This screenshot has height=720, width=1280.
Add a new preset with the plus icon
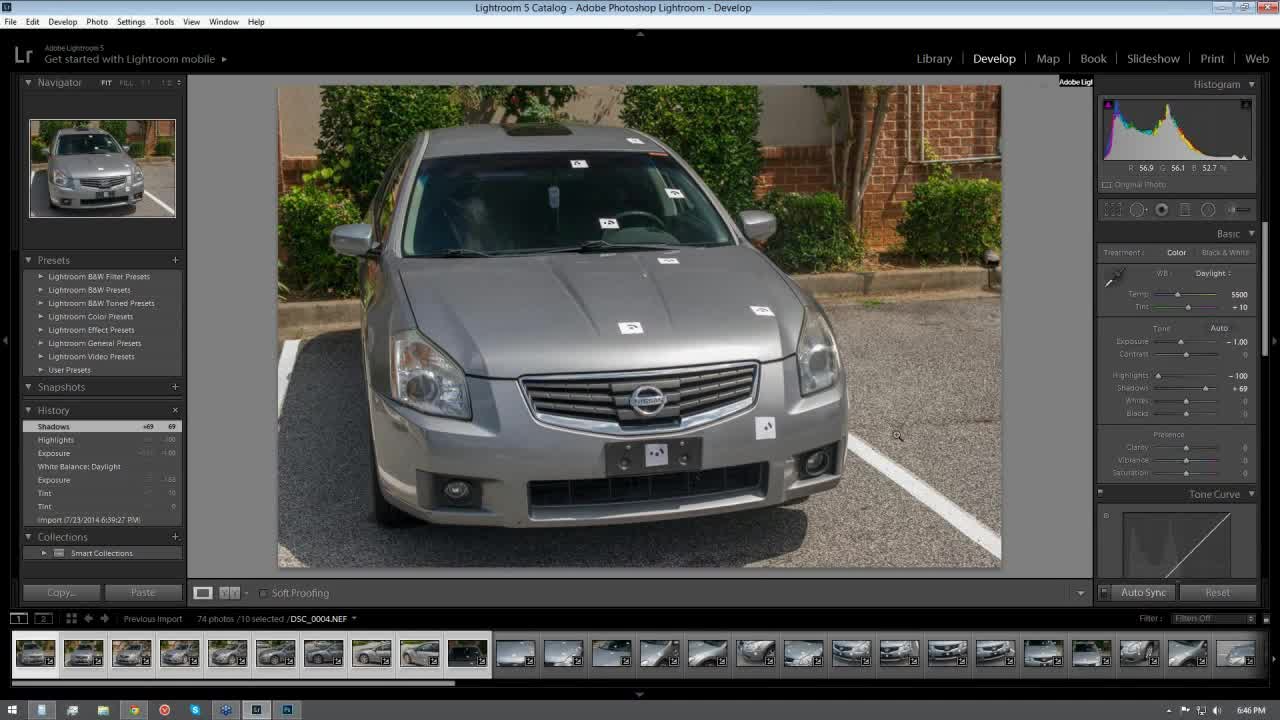pos(175,260)
